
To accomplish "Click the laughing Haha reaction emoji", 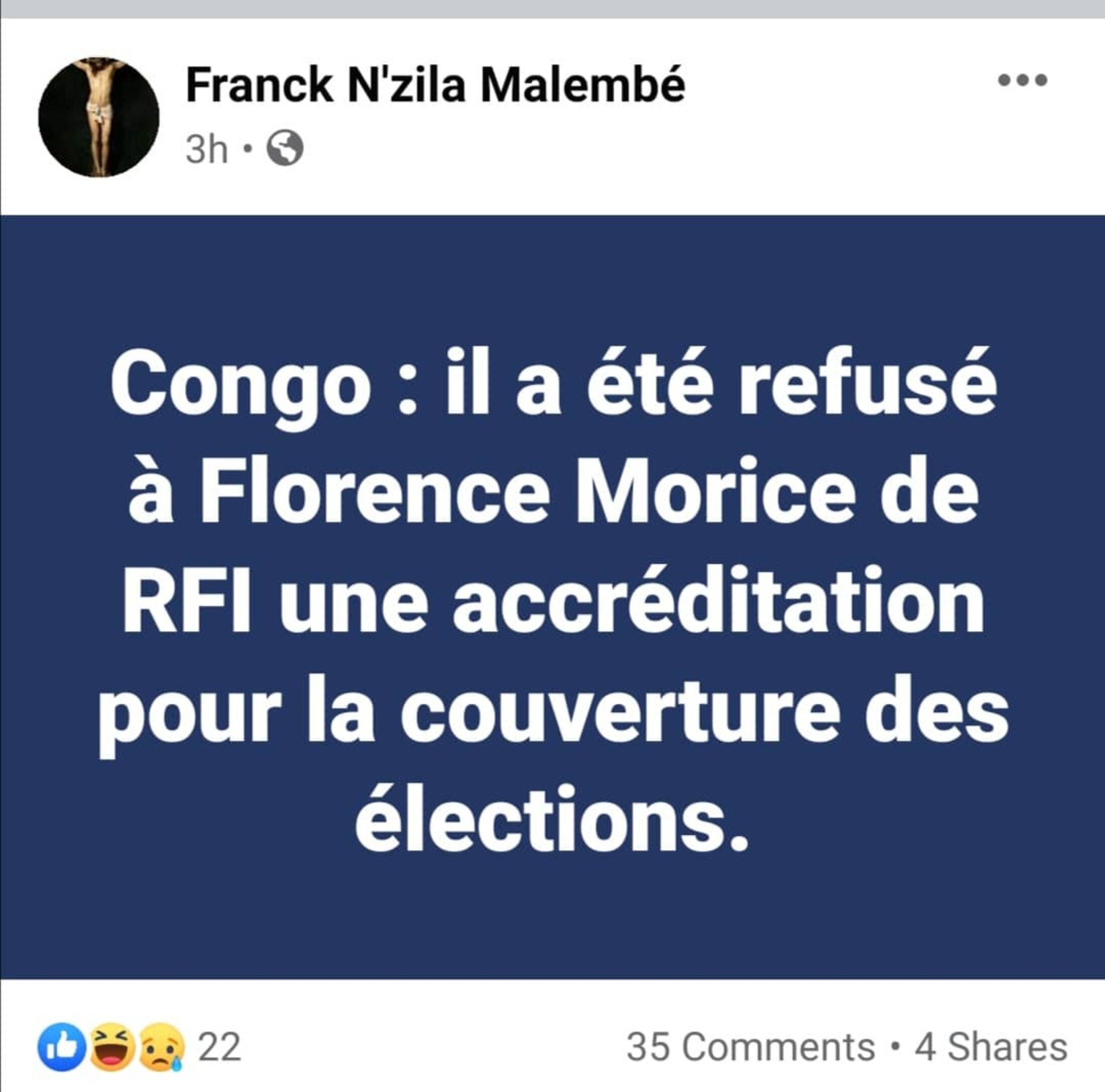I will (x=112, y=1047).
